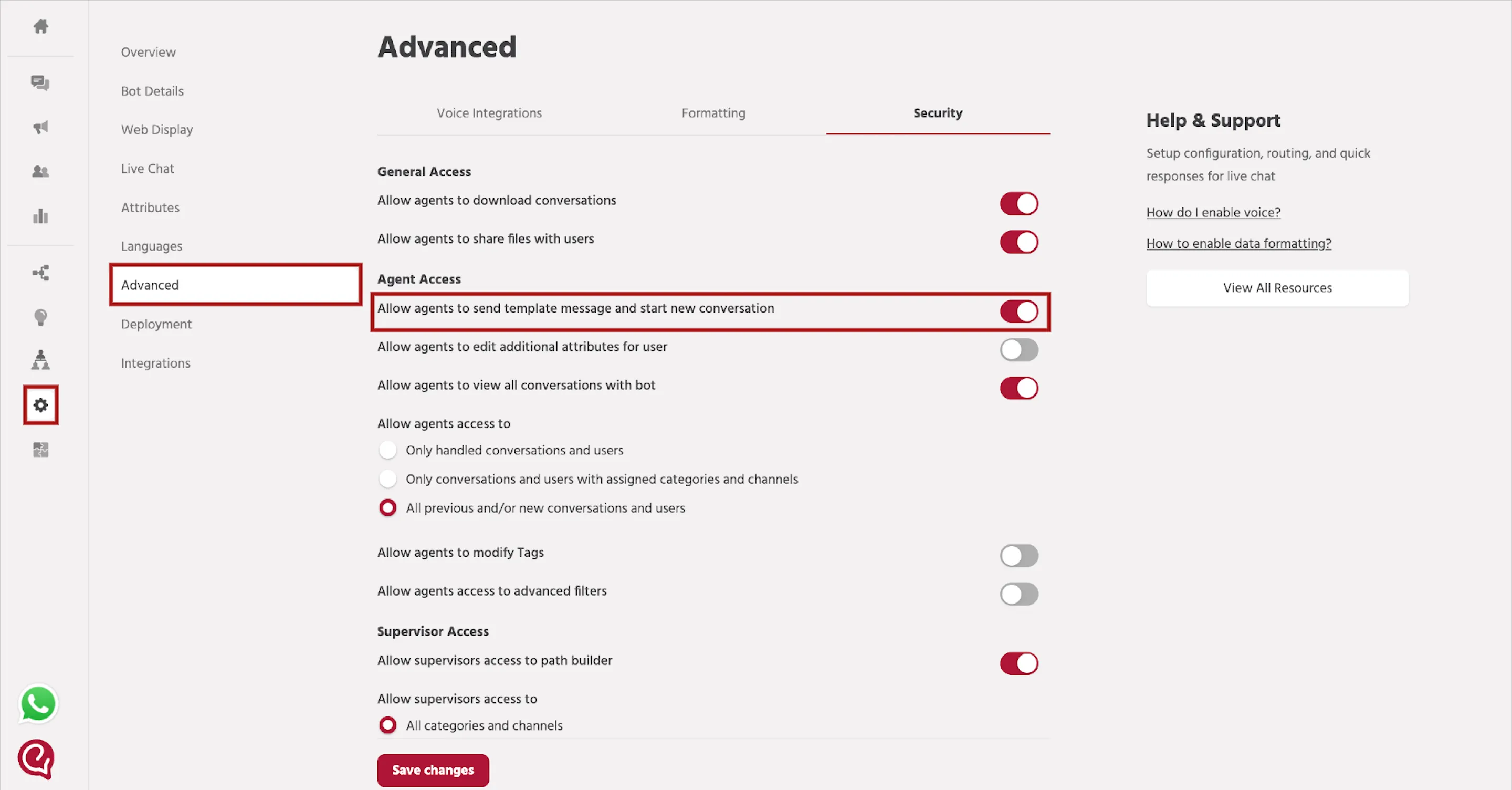The image size is (1512, 790).
Task: Open the WhatsApp icon in sidebar
Action: (x=38, y=703)
